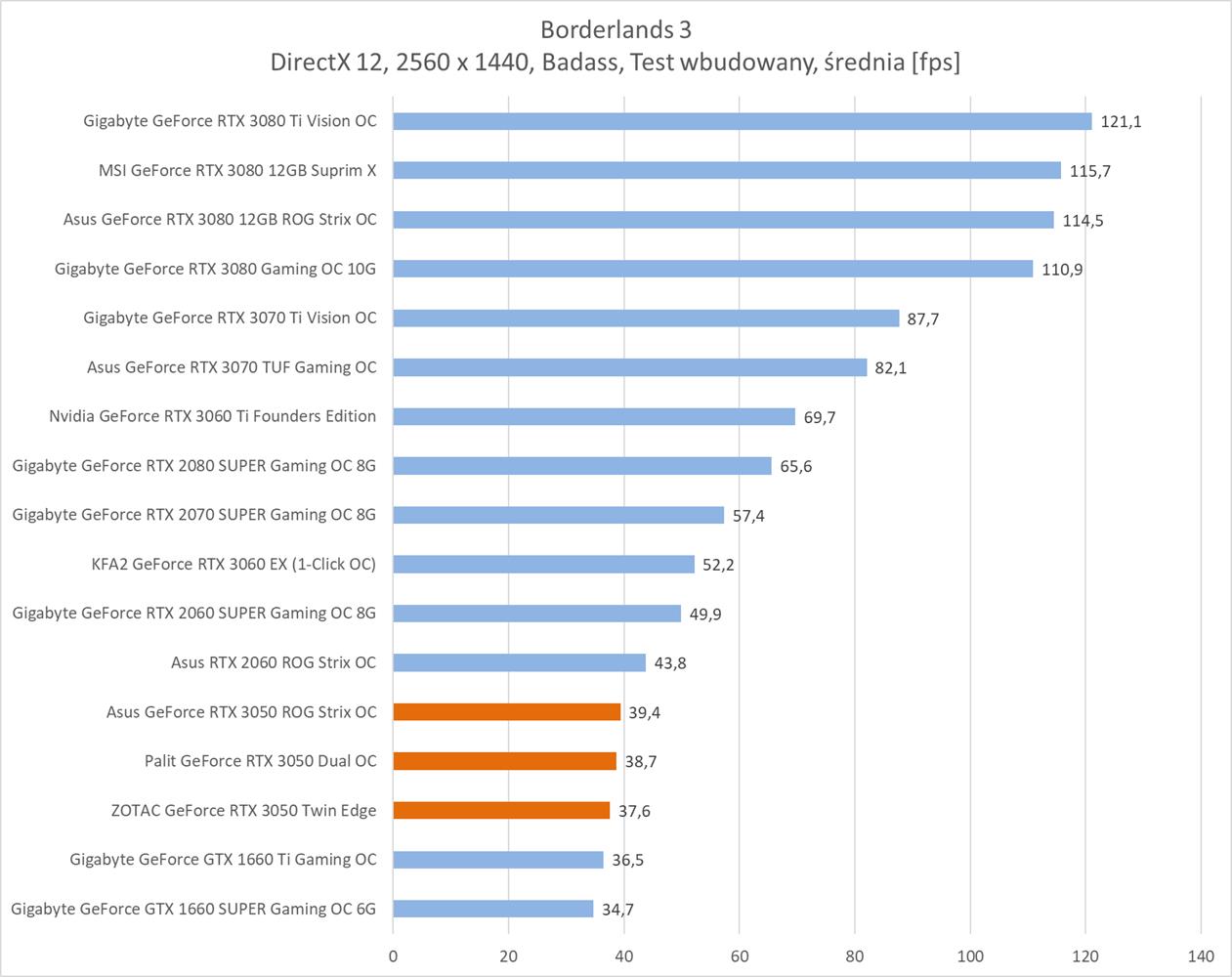Click the orange Palit RTX 3050 Dual OC bar
Viewport: 1232px width, 977px height.
tap(504, 761)
